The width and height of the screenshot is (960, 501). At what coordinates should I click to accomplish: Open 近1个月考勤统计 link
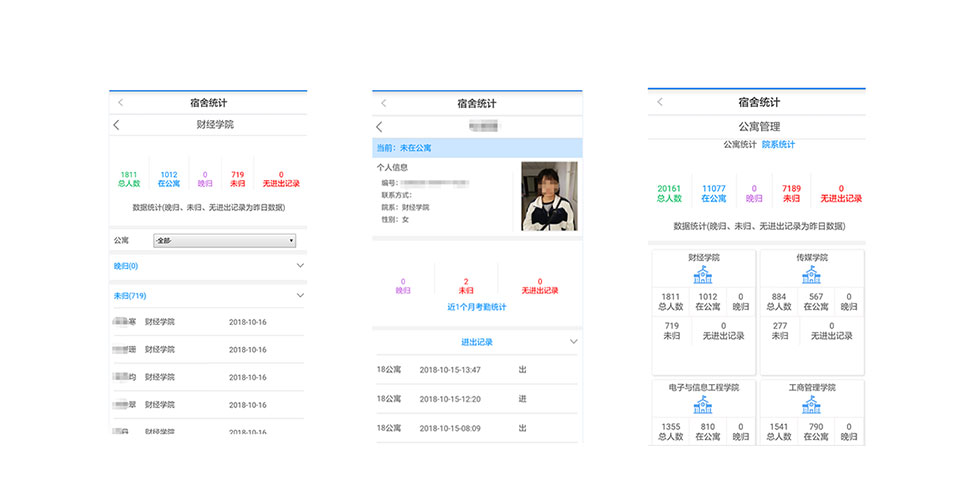[x=476, y=307]
